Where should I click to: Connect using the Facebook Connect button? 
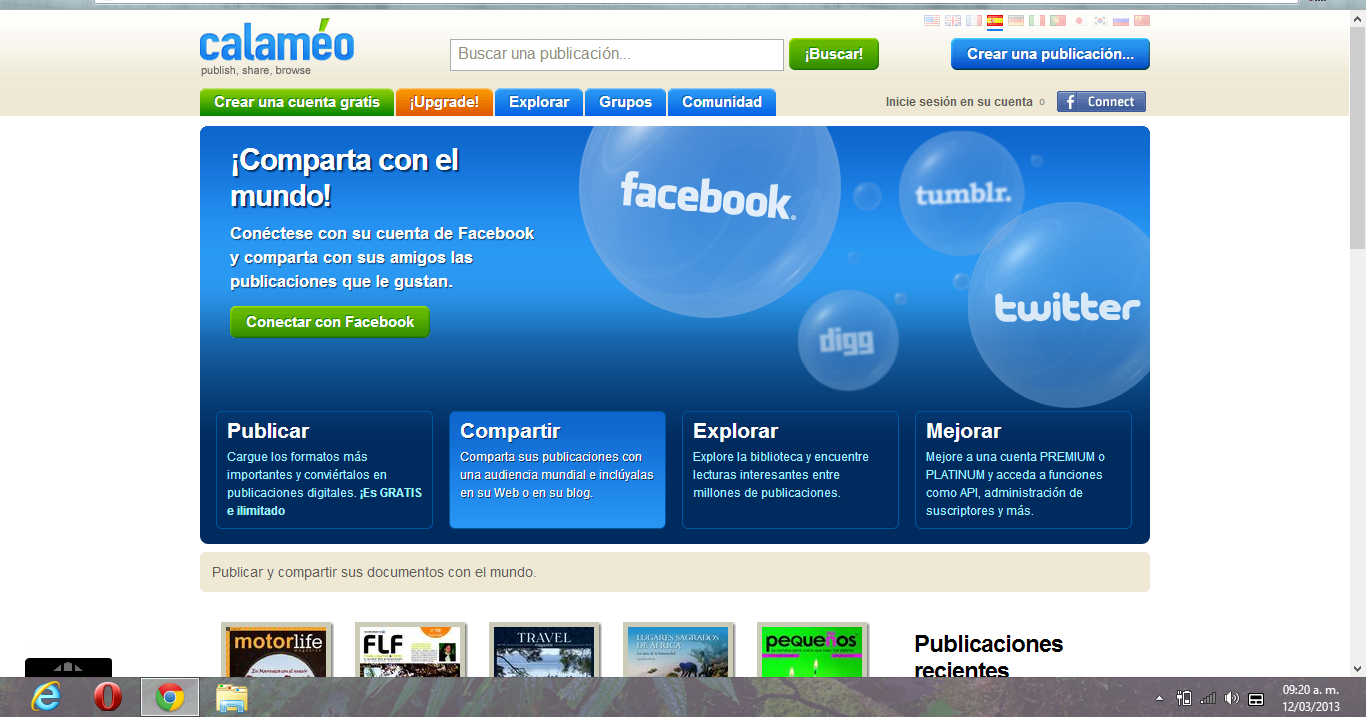pos(1100,101)
